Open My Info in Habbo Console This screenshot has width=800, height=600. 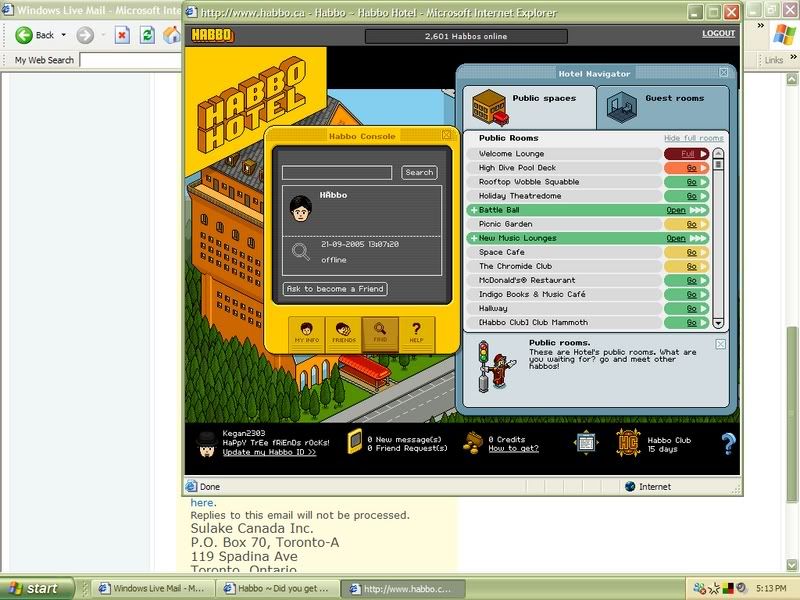coord(306,333)
